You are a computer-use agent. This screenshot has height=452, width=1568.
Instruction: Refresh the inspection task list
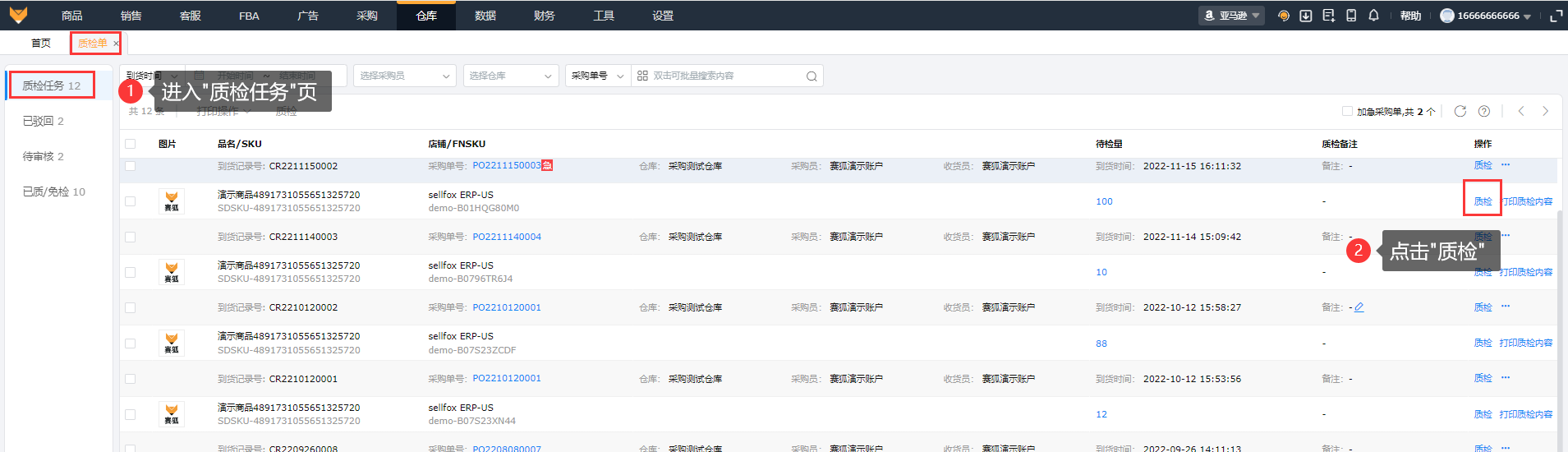1460,111
